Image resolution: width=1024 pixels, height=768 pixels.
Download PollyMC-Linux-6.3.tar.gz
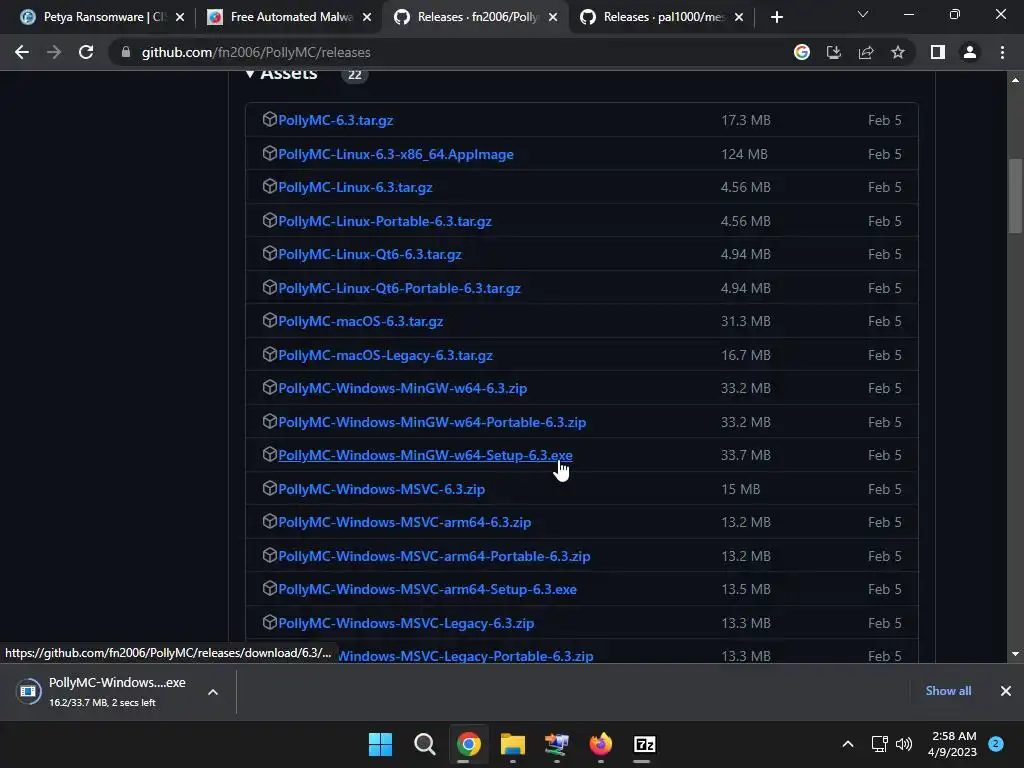pyautogui.click(x=355, y=187)
